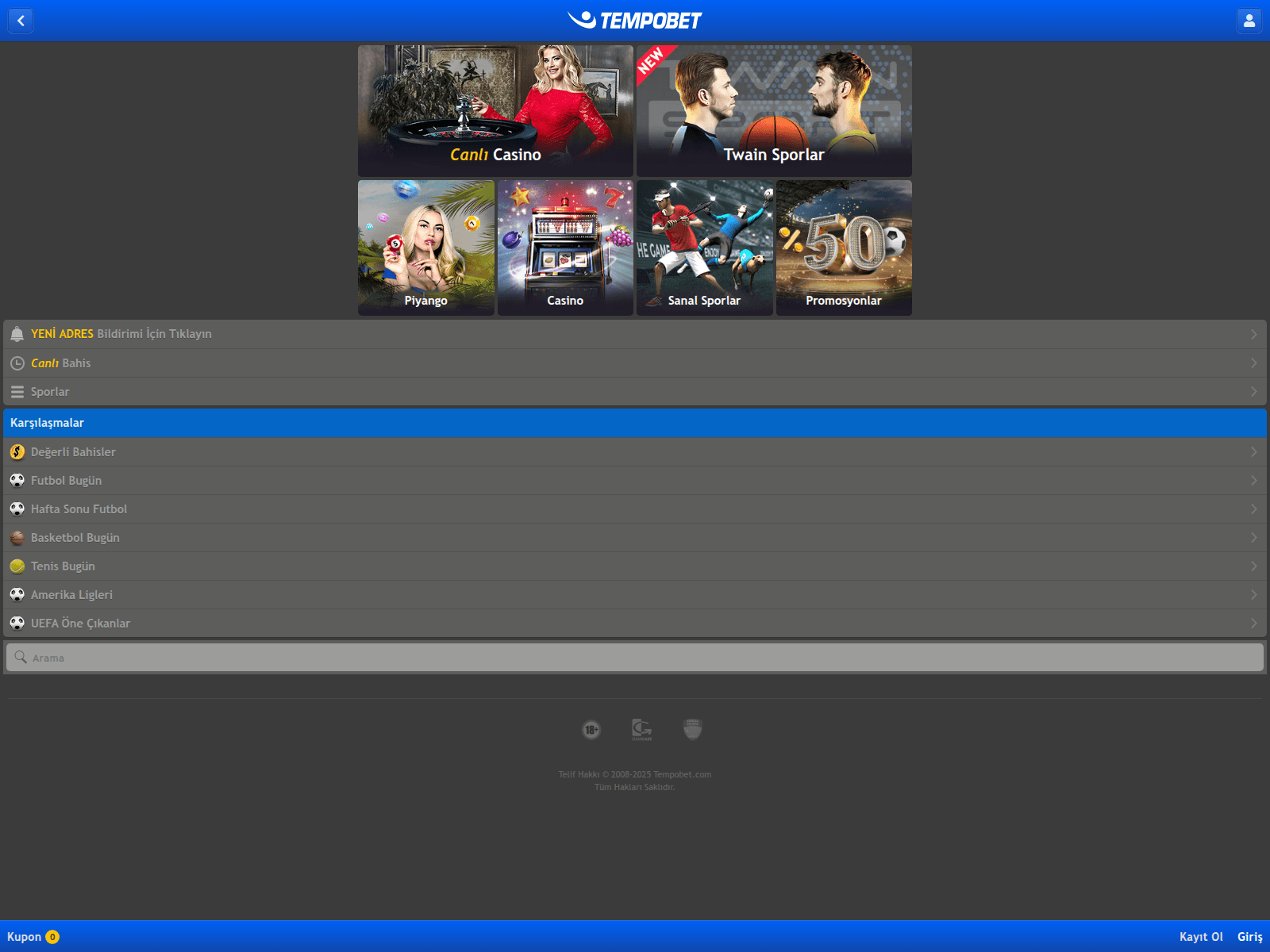Screen dimensions: 1270x952
Task: Click the 18+ age restriction badge
Action: (x=591, y=730)
